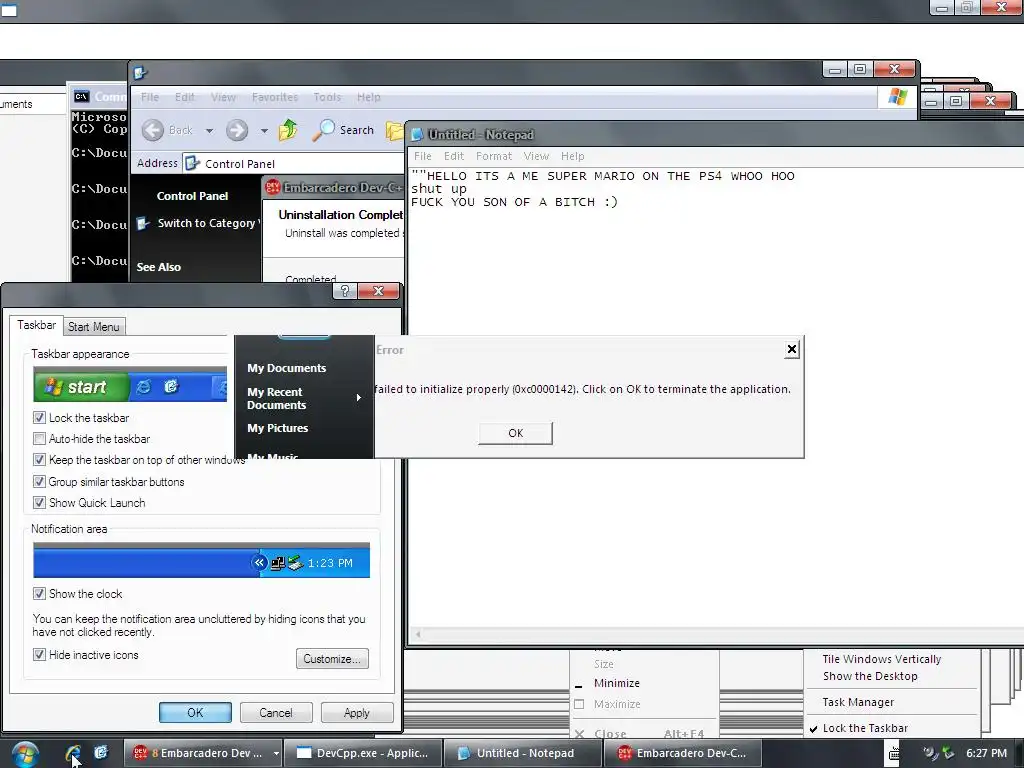Open My Pictures from the Start menu list

point(278,428)
